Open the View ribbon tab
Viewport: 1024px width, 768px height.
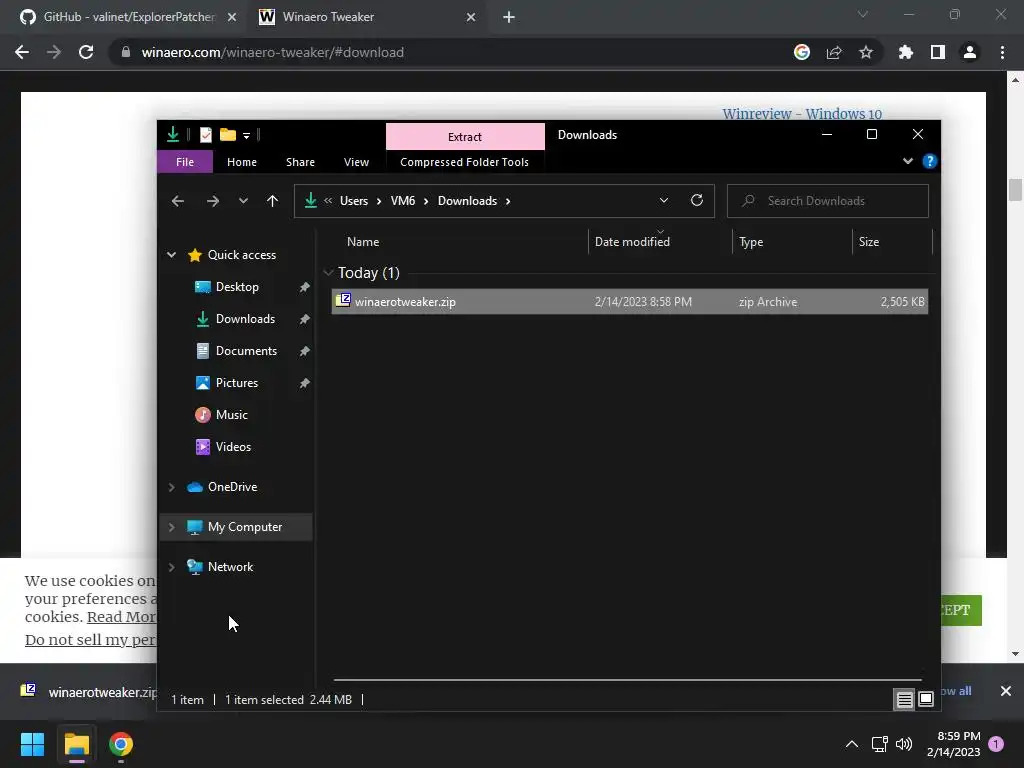tap(357, 162)
